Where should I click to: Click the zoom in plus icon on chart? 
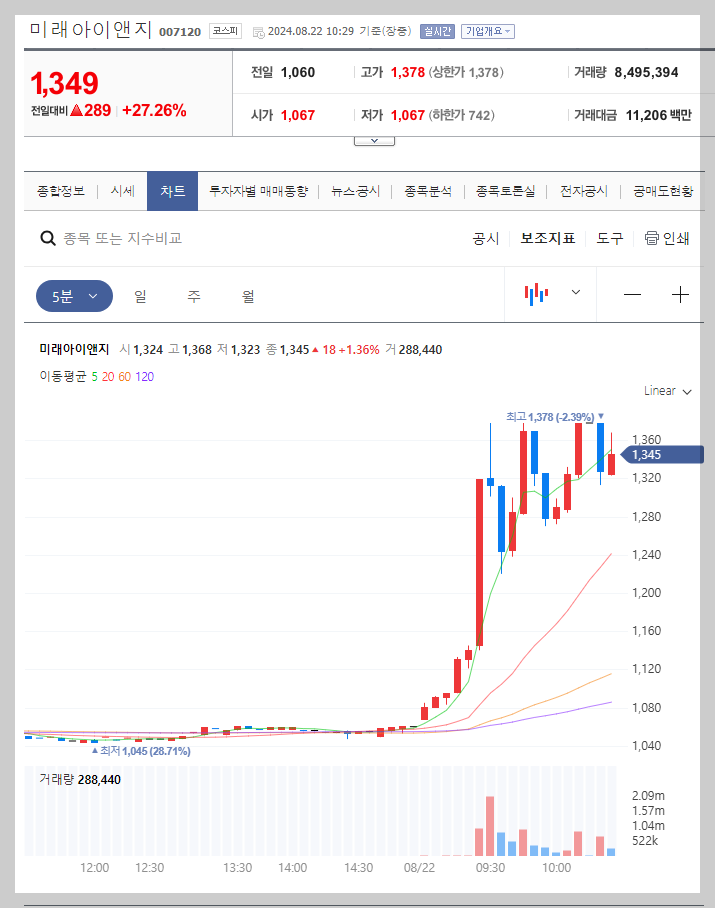pyautogui.click(x=681, y=295)
